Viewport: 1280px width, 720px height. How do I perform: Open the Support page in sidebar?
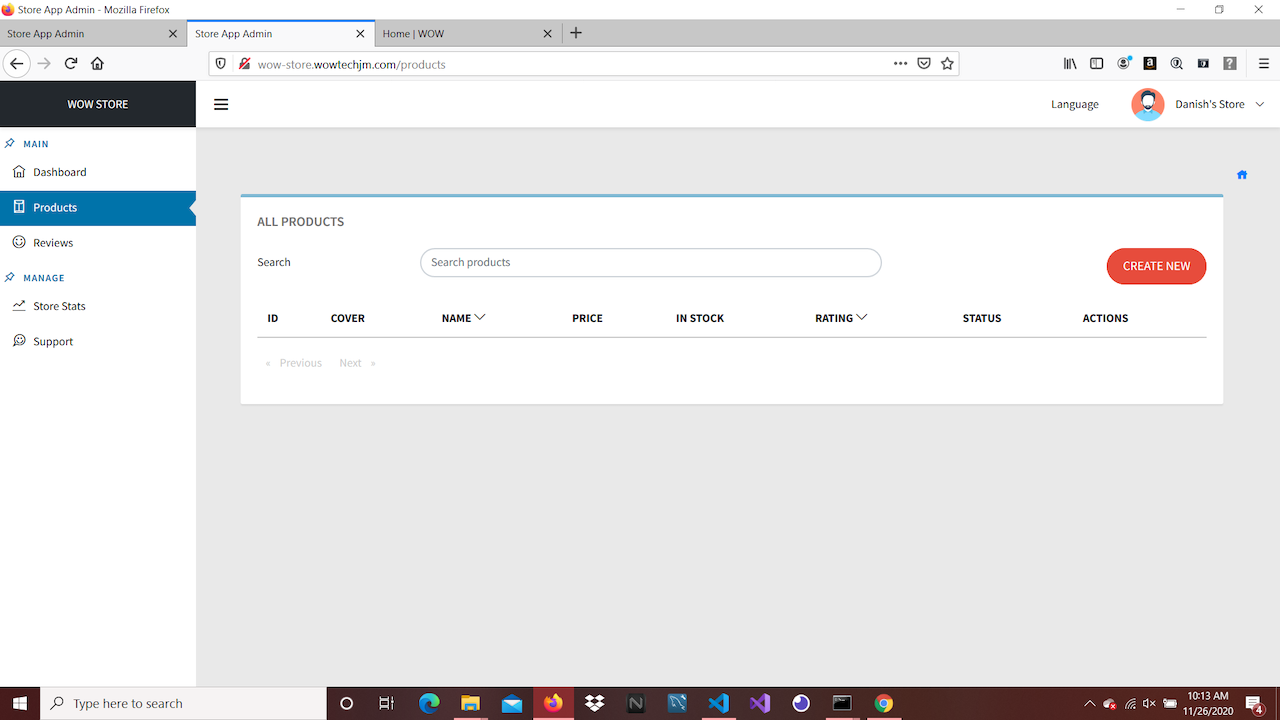click(53, 342)
